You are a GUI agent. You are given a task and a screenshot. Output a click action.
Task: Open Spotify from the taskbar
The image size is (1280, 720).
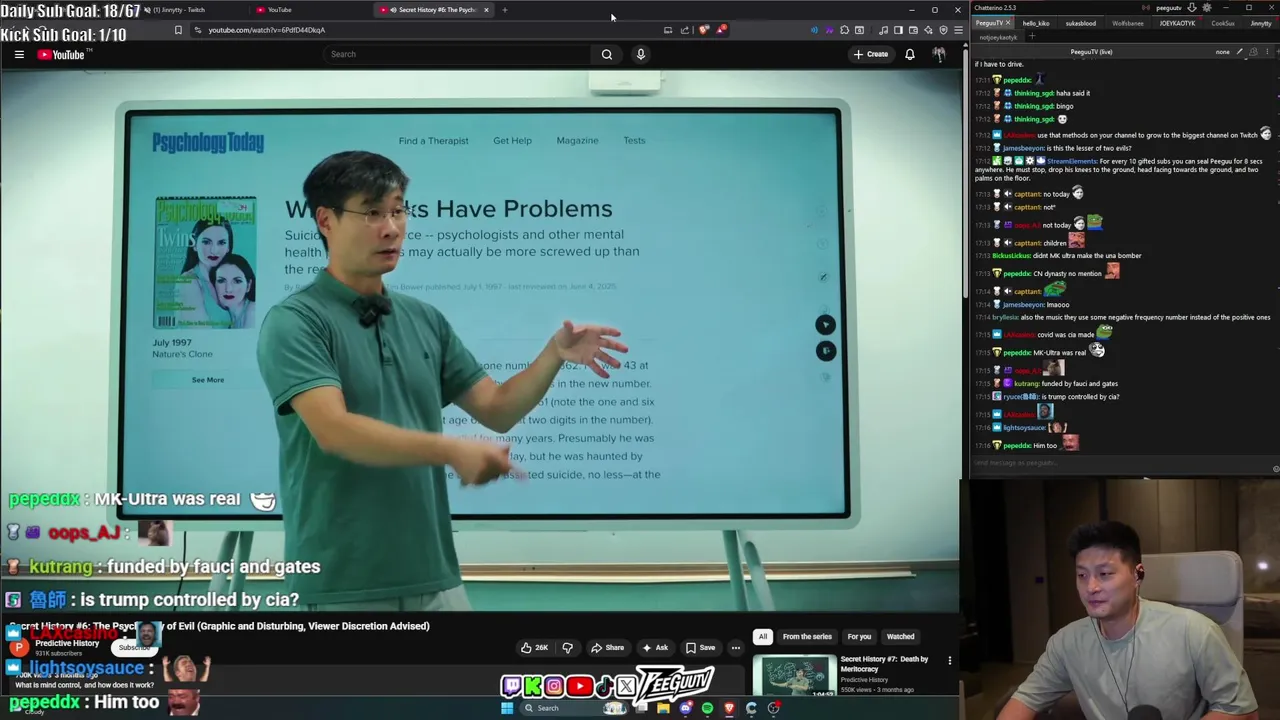click(707, 708)
